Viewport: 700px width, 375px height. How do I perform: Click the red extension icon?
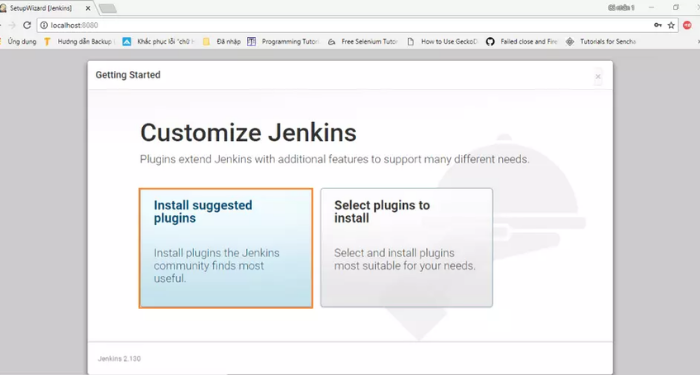click(x=687, y=25)
